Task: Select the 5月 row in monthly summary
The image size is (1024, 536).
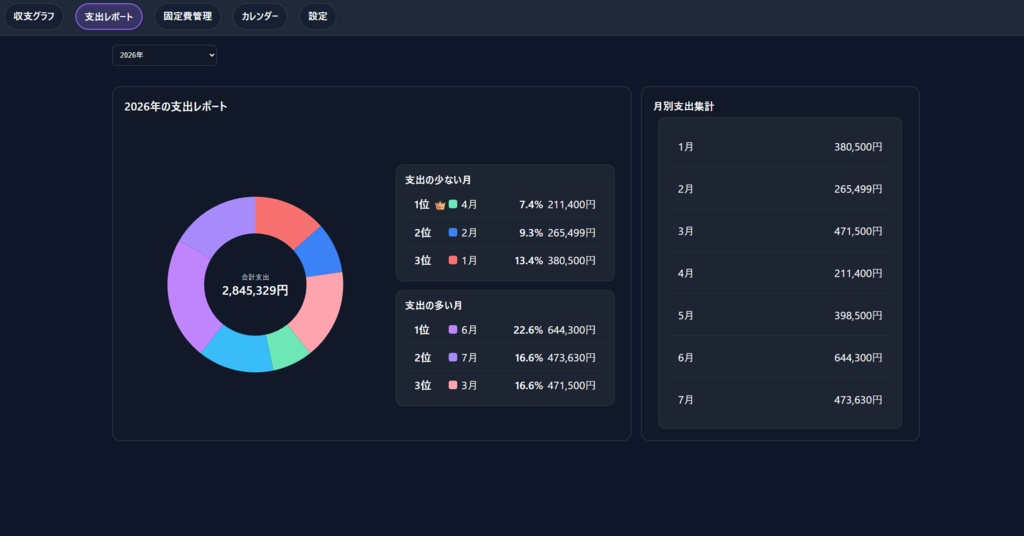Action: [780, 315]
